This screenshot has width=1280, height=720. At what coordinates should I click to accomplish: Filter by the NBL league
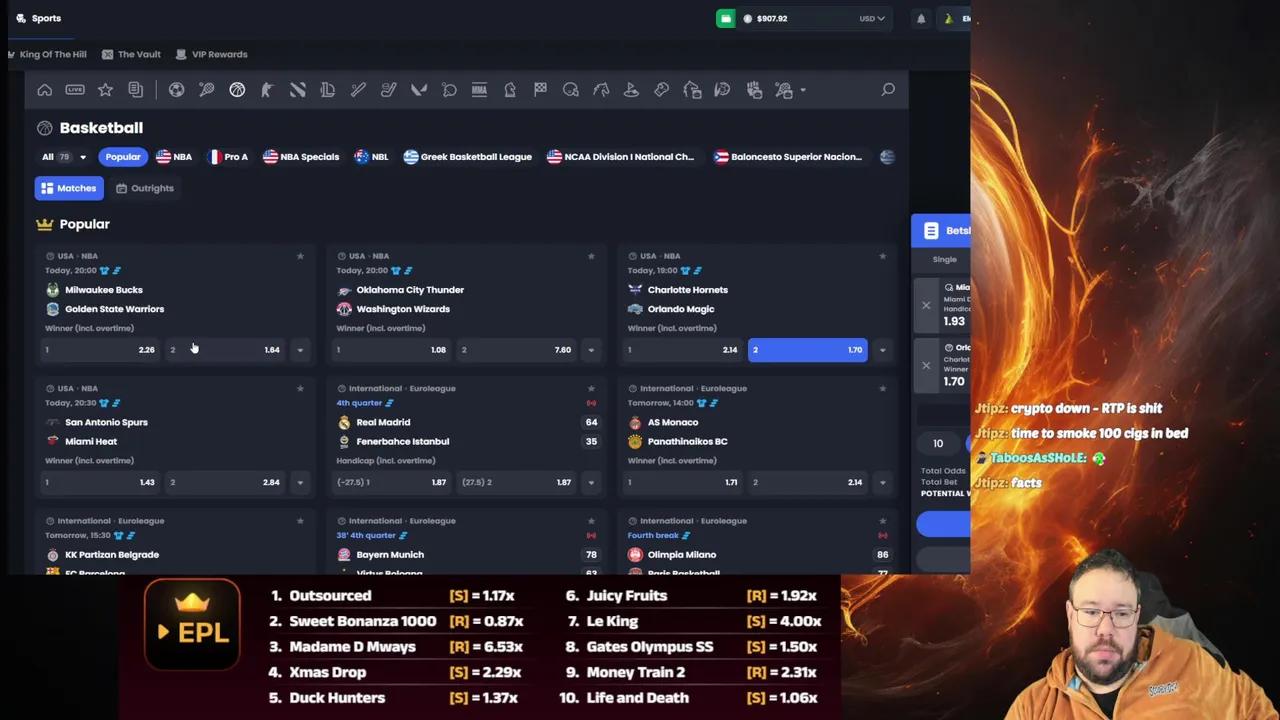pyautogui.click(x=371, y=157)
